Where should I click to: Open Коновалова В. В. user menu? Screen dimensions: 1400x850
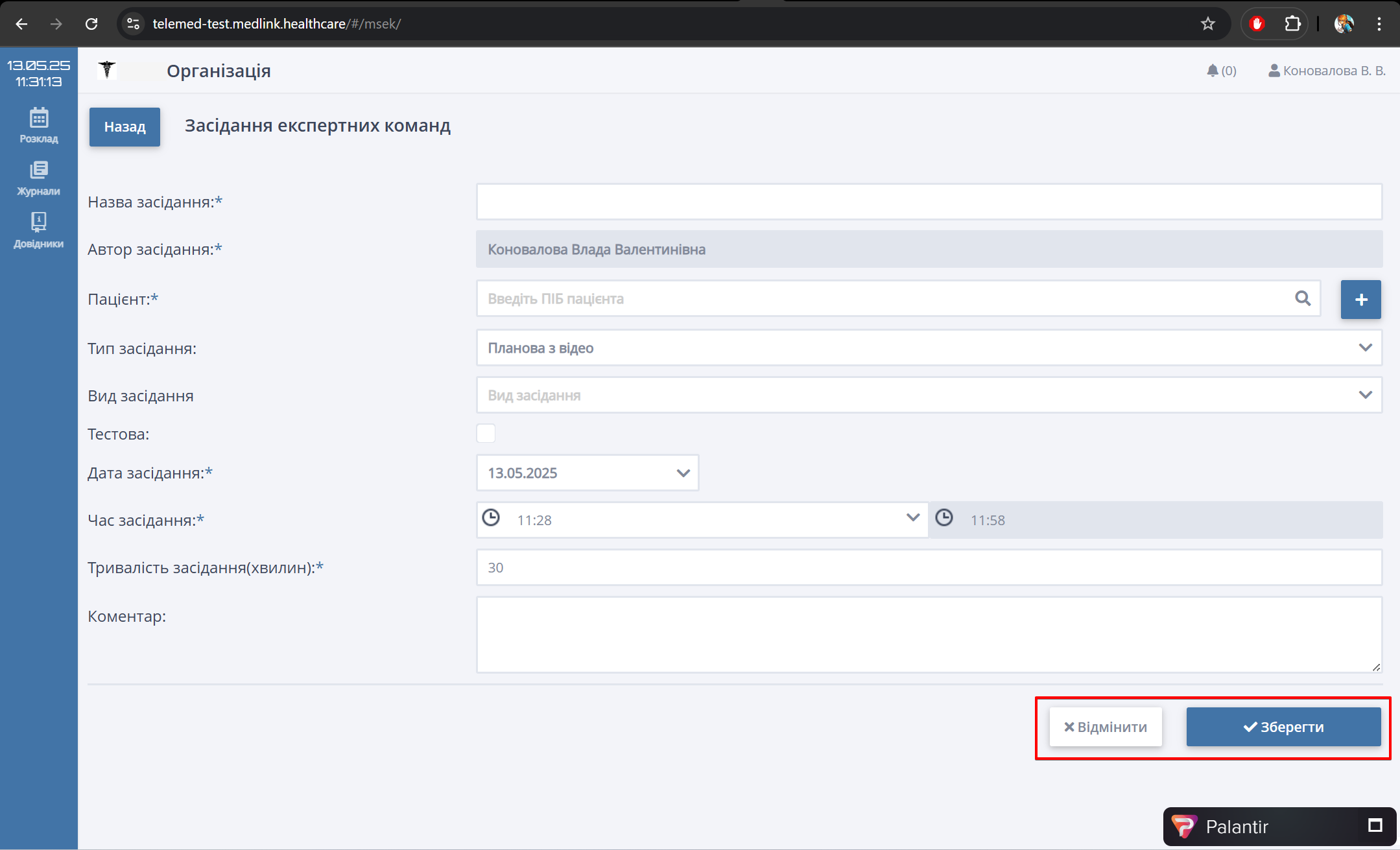coord(1327,71)
